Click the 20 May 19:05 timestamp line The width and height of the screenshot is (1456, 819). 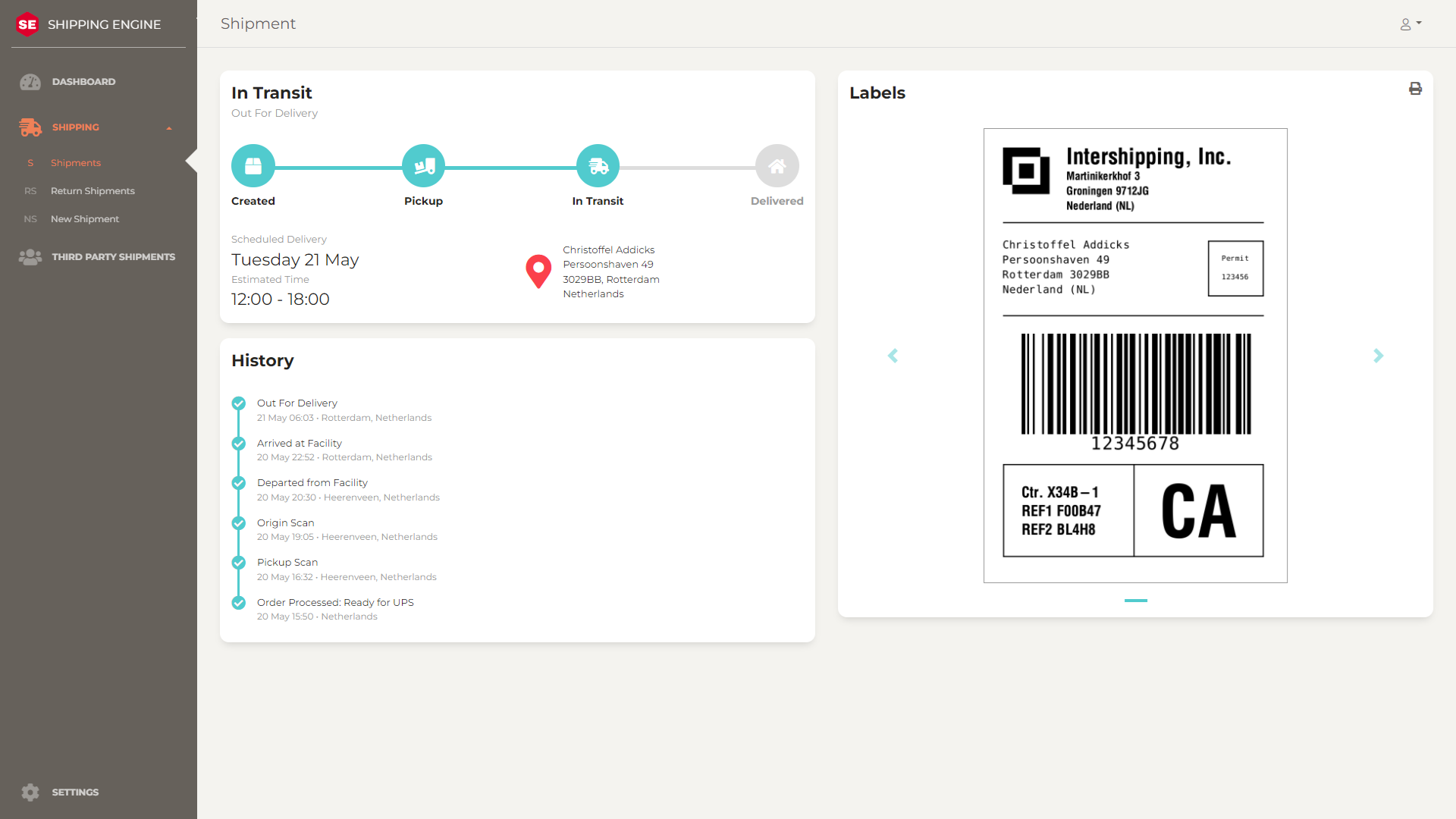347,537
